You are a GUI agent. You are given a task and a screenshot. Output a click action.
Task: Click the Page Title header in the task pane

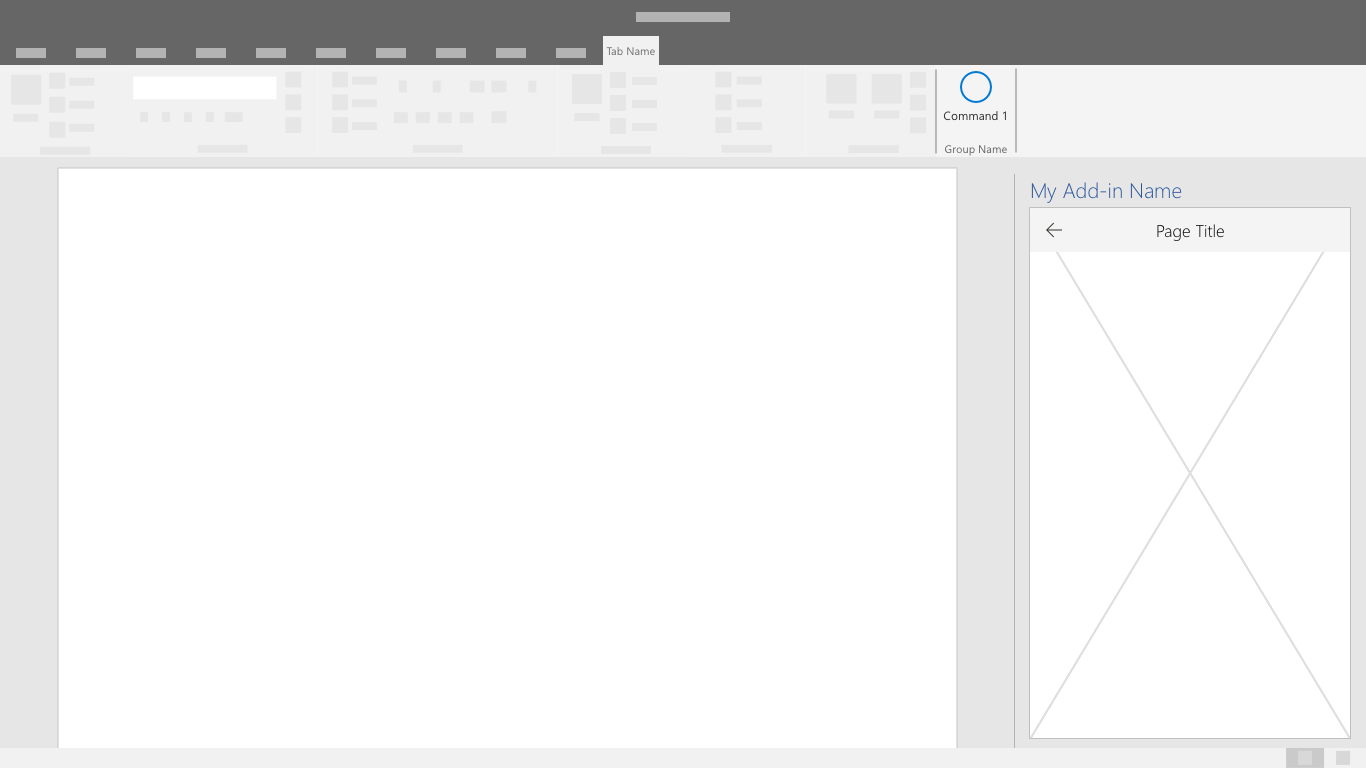tap(1190, 231)
